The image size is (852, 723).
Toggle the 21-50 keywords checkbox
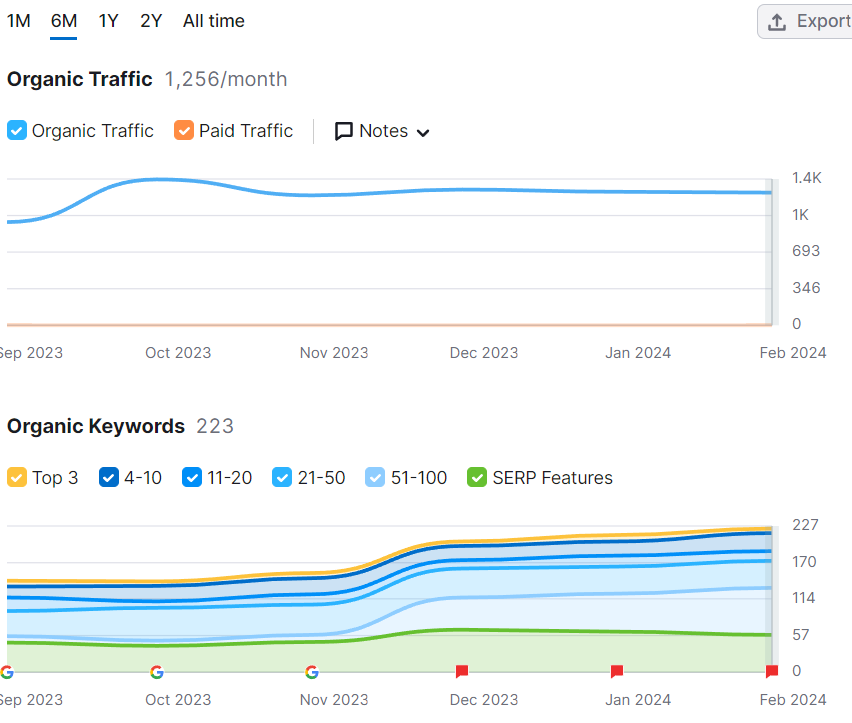[x=282, y=477]
